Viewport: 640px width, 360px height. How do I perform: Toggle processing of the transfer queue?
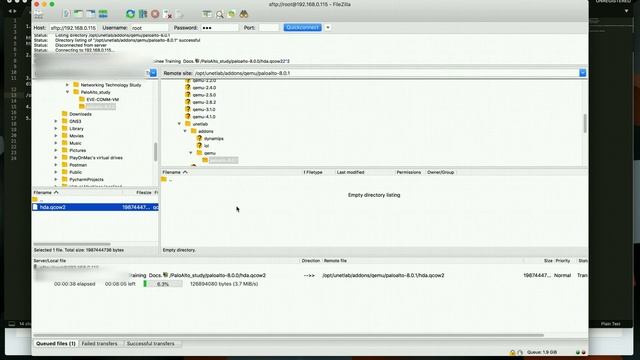(x=143, y=14)
